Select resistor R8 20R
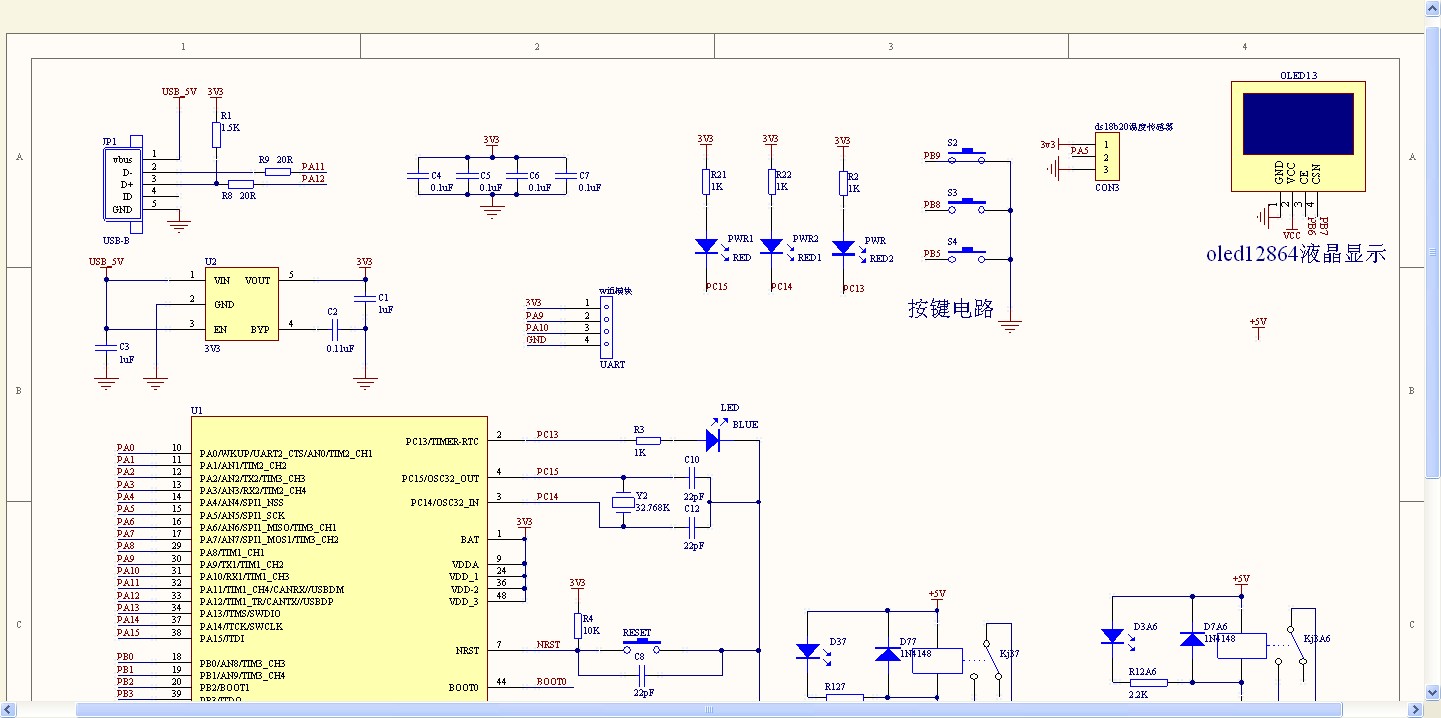 241,184
